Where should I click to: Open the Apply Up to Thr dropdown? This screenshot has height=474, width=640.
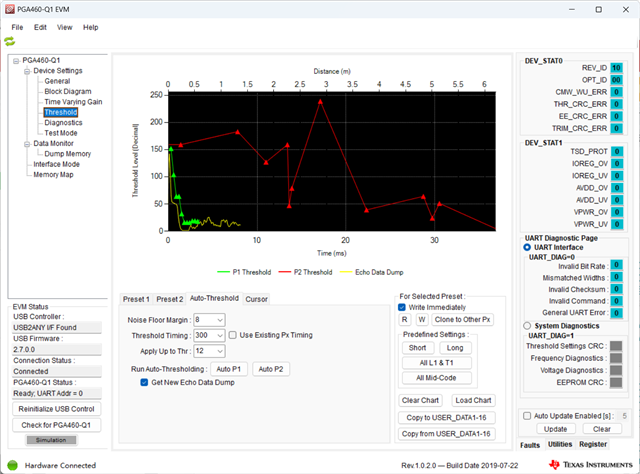click(x=220, y=351)
